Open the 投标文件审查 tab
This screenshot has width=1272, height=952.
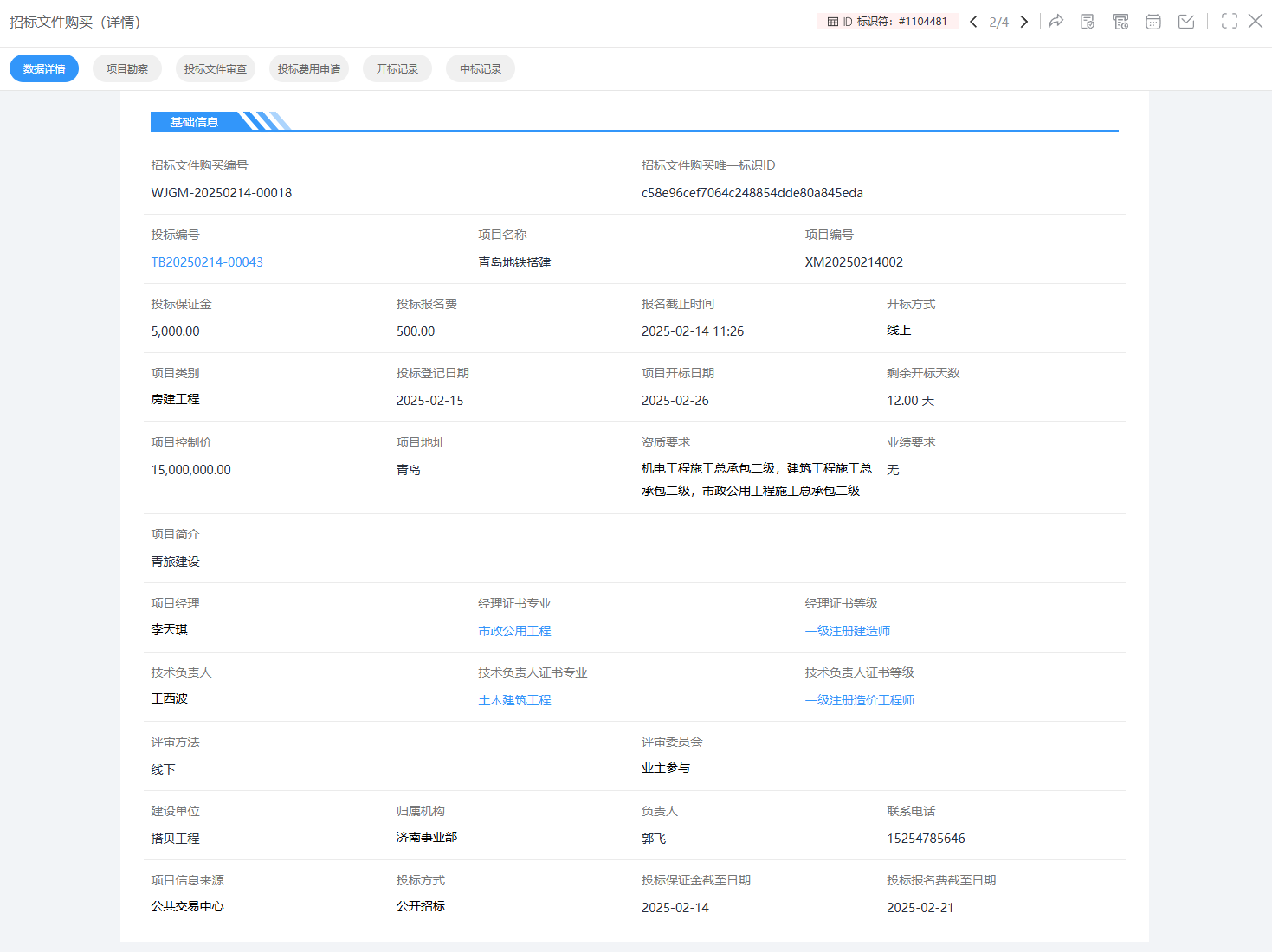click(216, 69)
